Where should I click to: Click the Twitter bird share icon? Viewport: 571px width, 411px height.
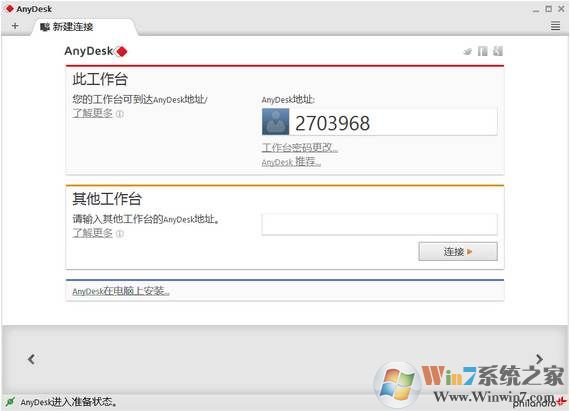[468, 51]
